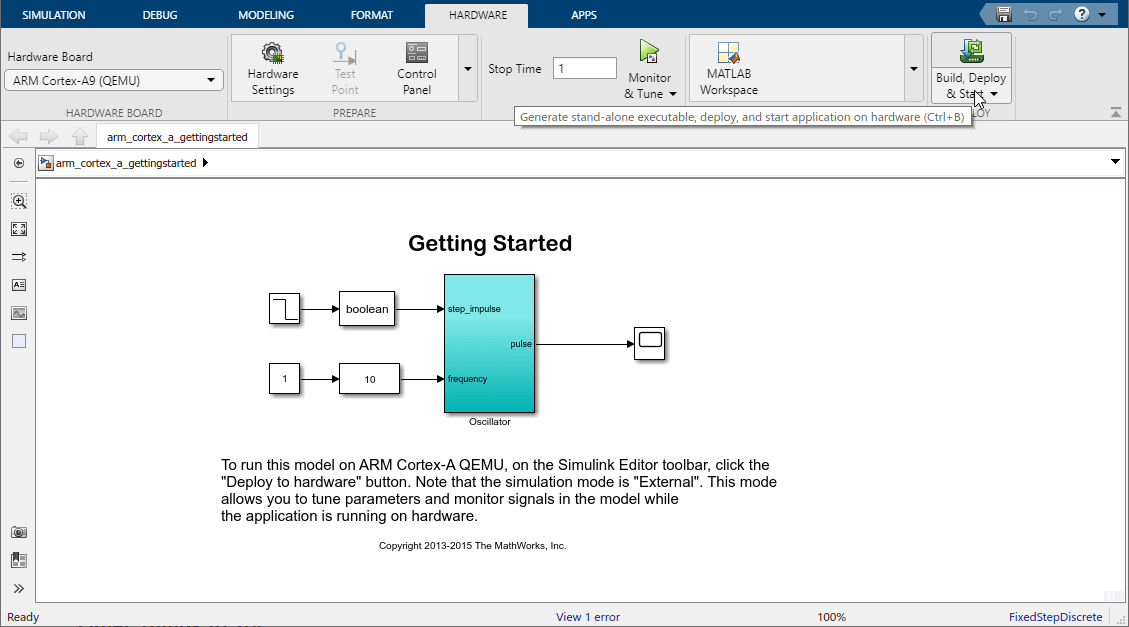This screenshot has height=627, width=1129.
Task: Expand the Monitor & Tune dropdown arrow
Action: (673, 94)
